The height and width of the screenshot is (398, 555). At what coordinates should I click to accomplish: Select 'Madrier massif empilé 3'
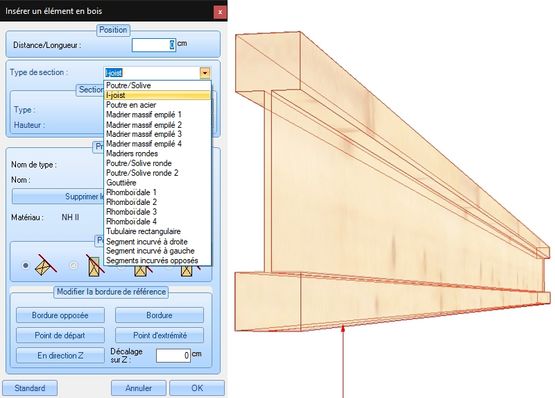click(158, 134)
